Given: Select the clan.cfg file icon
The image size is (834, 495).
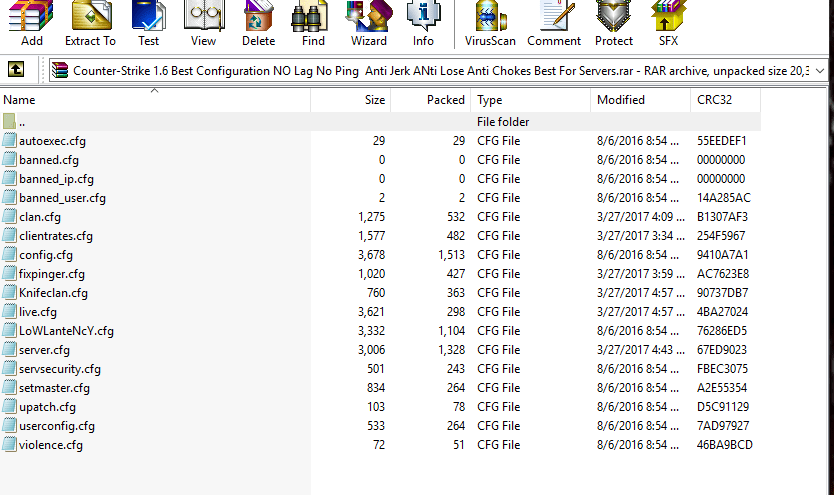Looking at the screenshot, I should (x=9, y=217).
